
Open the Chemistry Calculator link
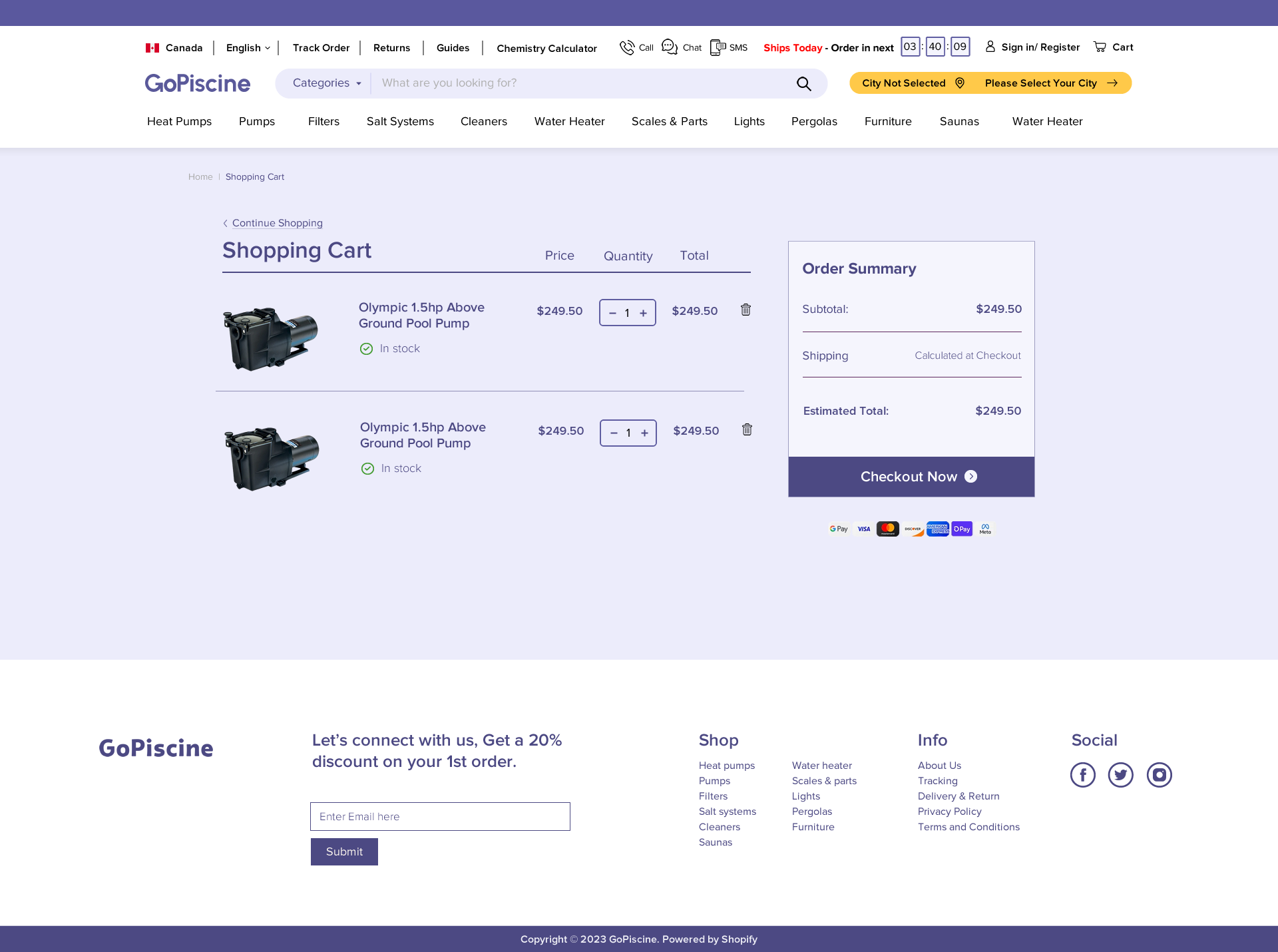tap(546, 49)
